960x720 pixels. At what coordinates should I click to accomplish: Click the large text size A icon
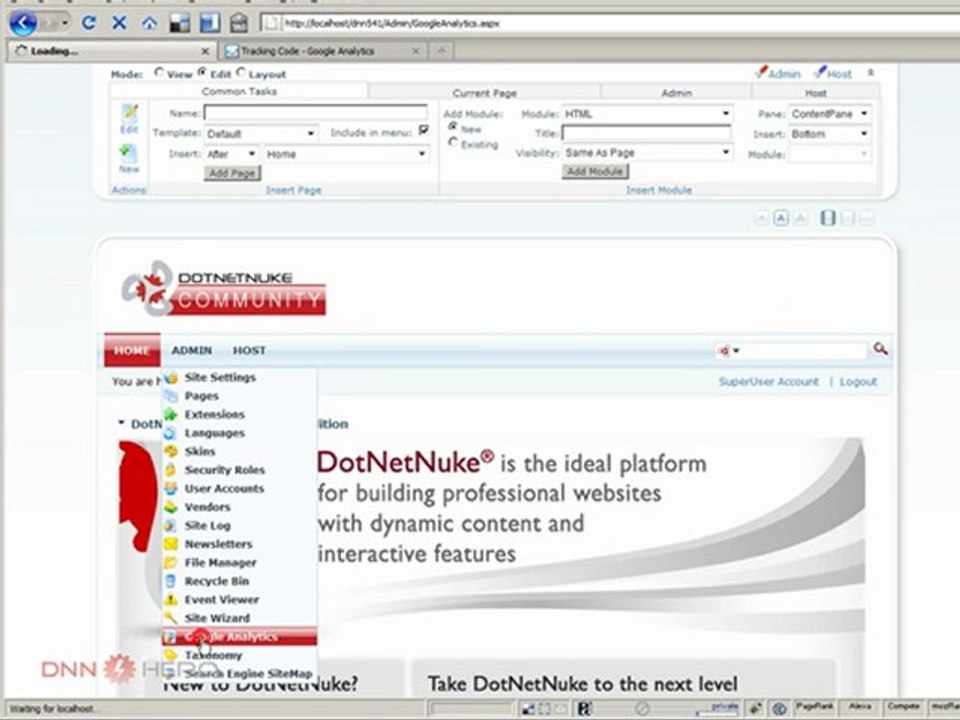click(x=800, y=218)
